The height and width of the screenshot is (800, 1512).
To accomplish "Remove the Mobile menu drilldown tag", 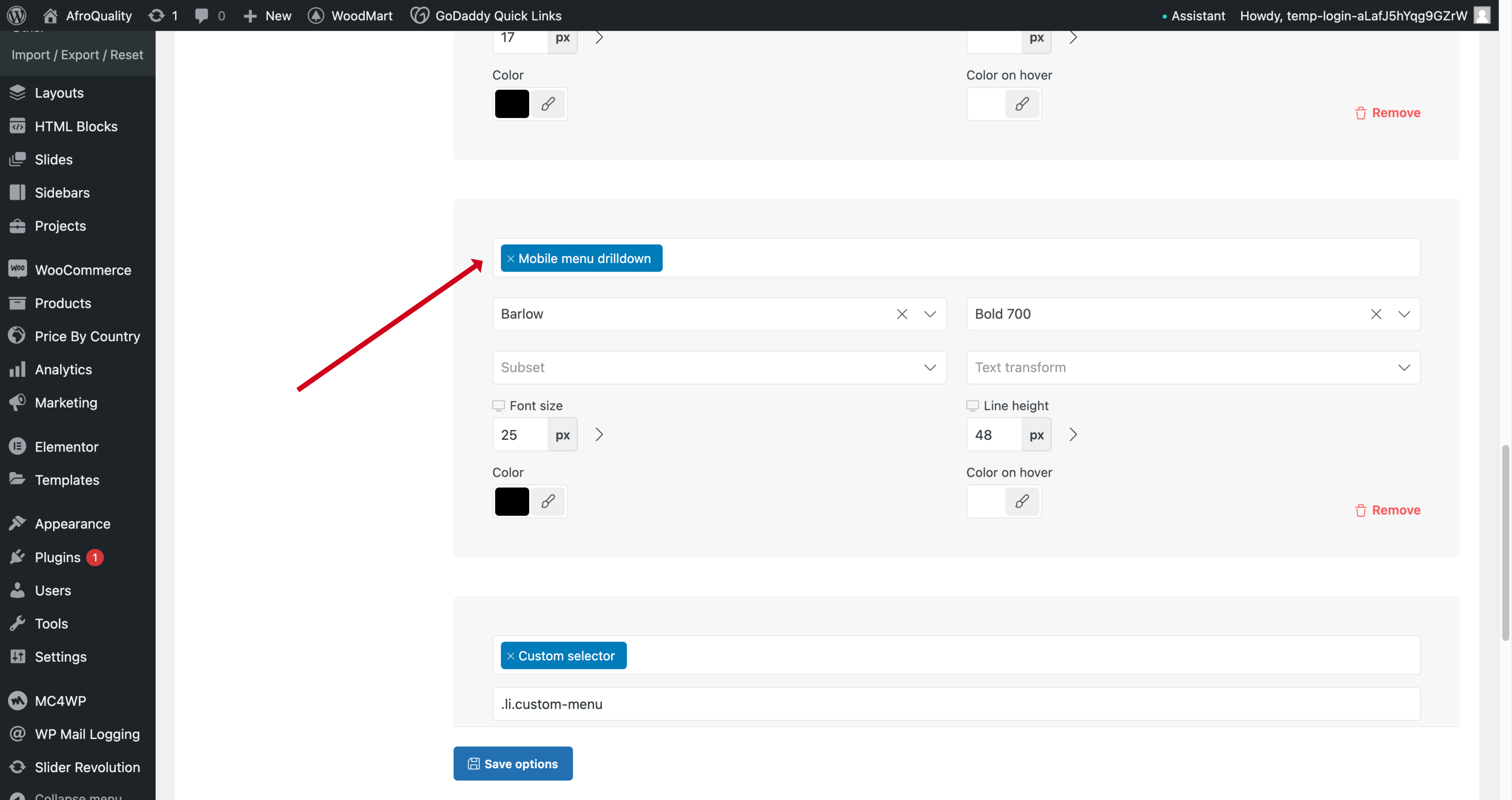I will tap(511, 259).
